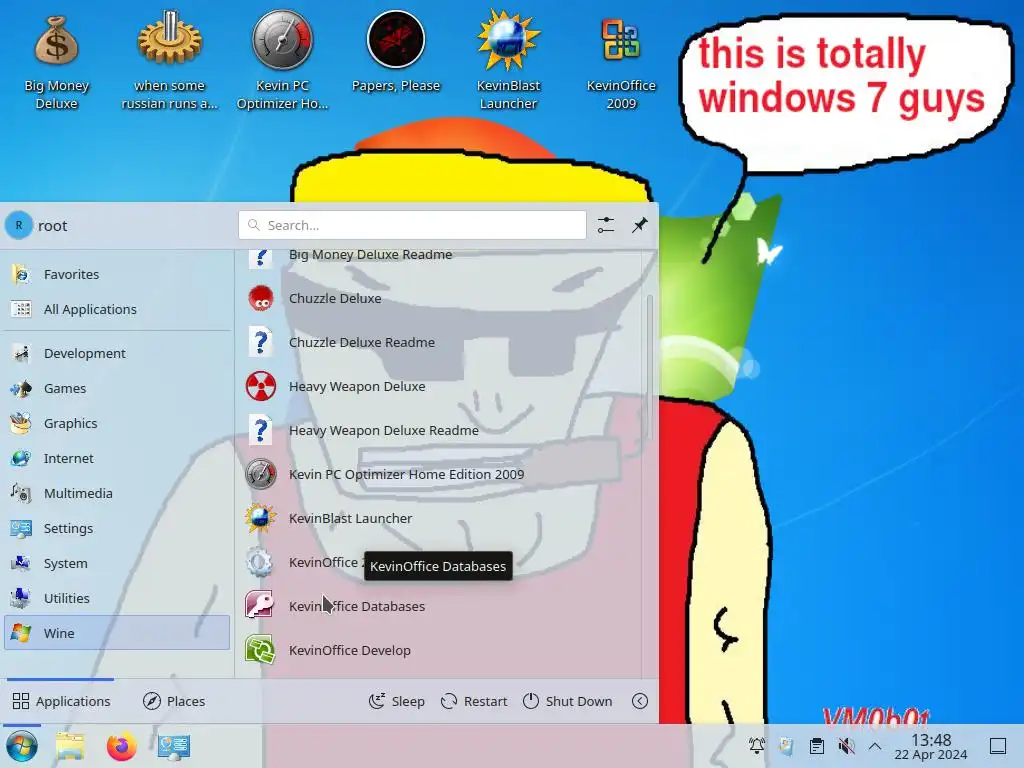This screenshot has width=1024, height=768.
Task: Open clipboard tray icon
Action: pos(816,746)
